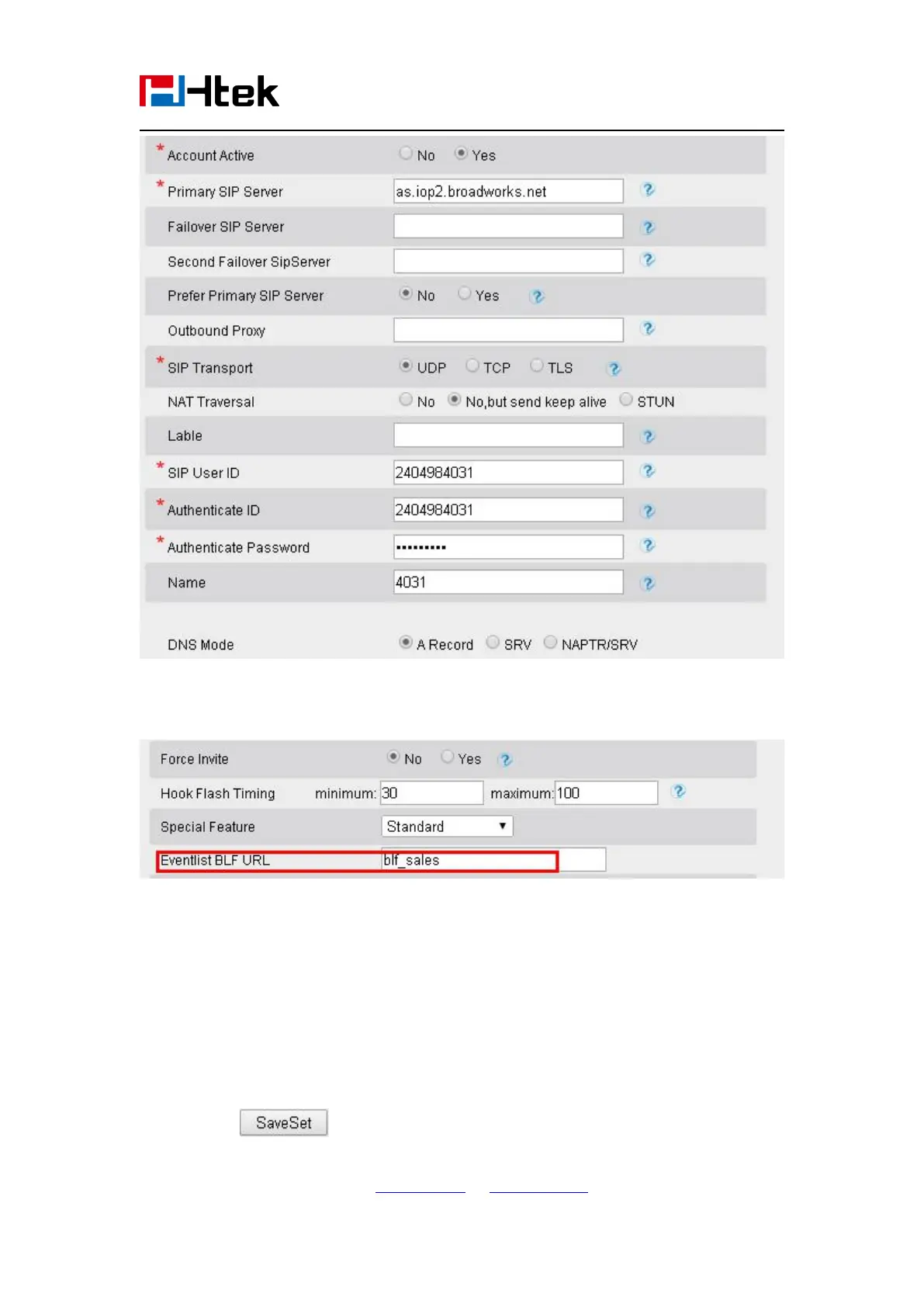Open help for Prefer Primary SIP Server
Image resolution: width=924 pixels, height=1307 pixels.
(x=537, y=296)
